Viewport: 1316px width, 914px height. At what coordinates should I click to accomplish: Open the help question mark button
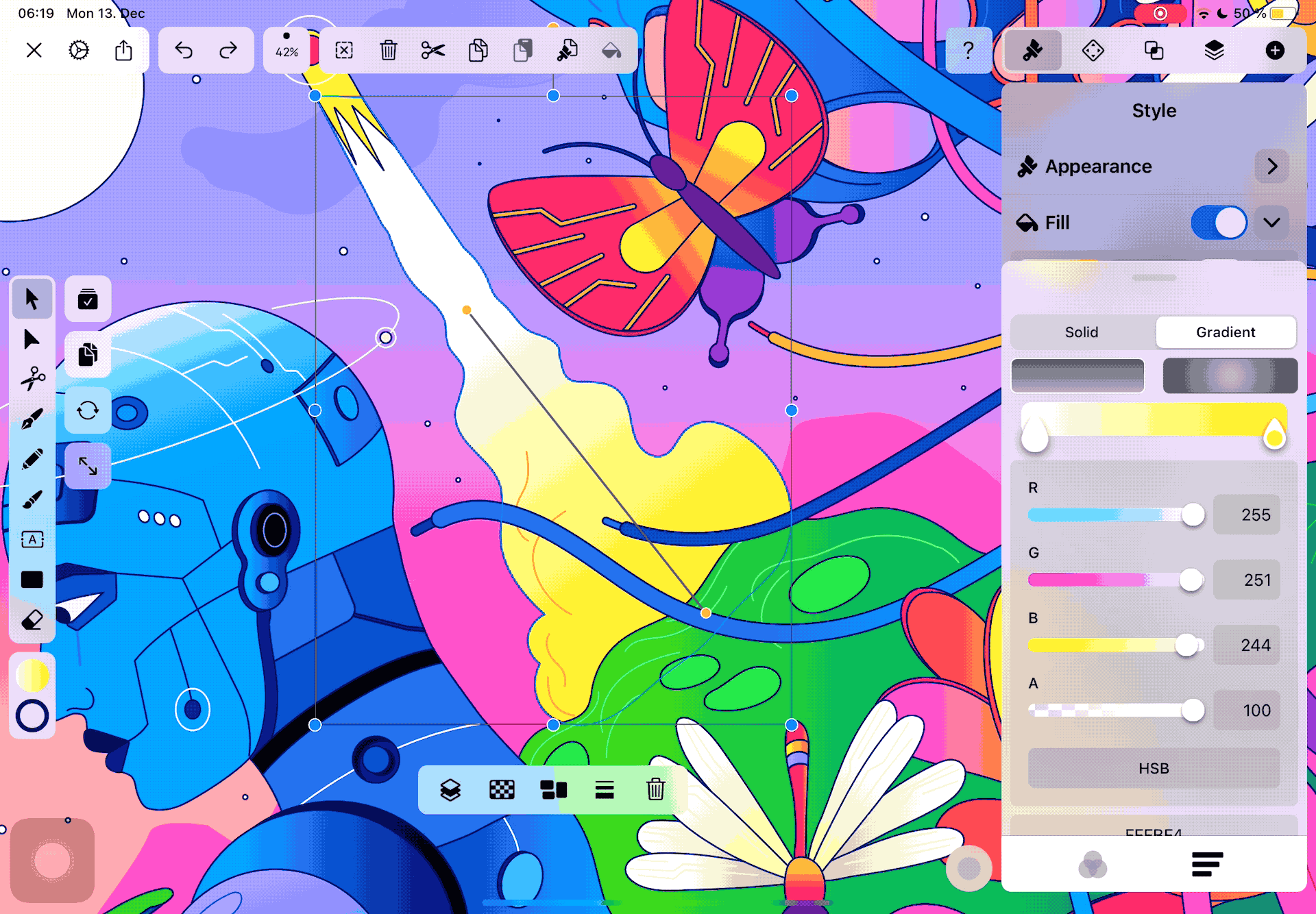(x=968, y=51)
